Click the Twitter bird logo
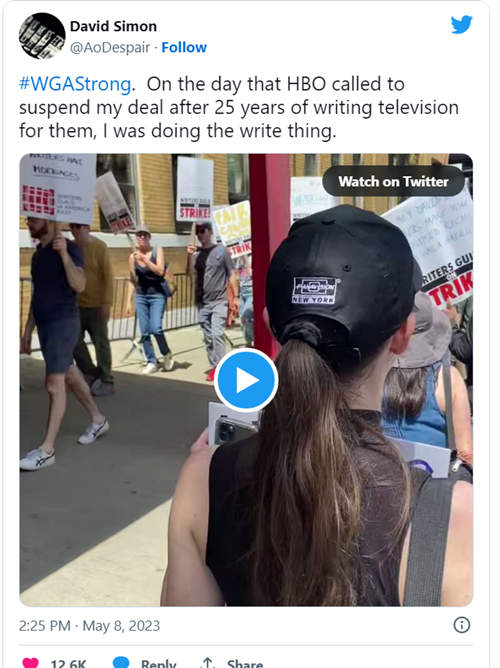500x668 pixels. pos(462,24)
